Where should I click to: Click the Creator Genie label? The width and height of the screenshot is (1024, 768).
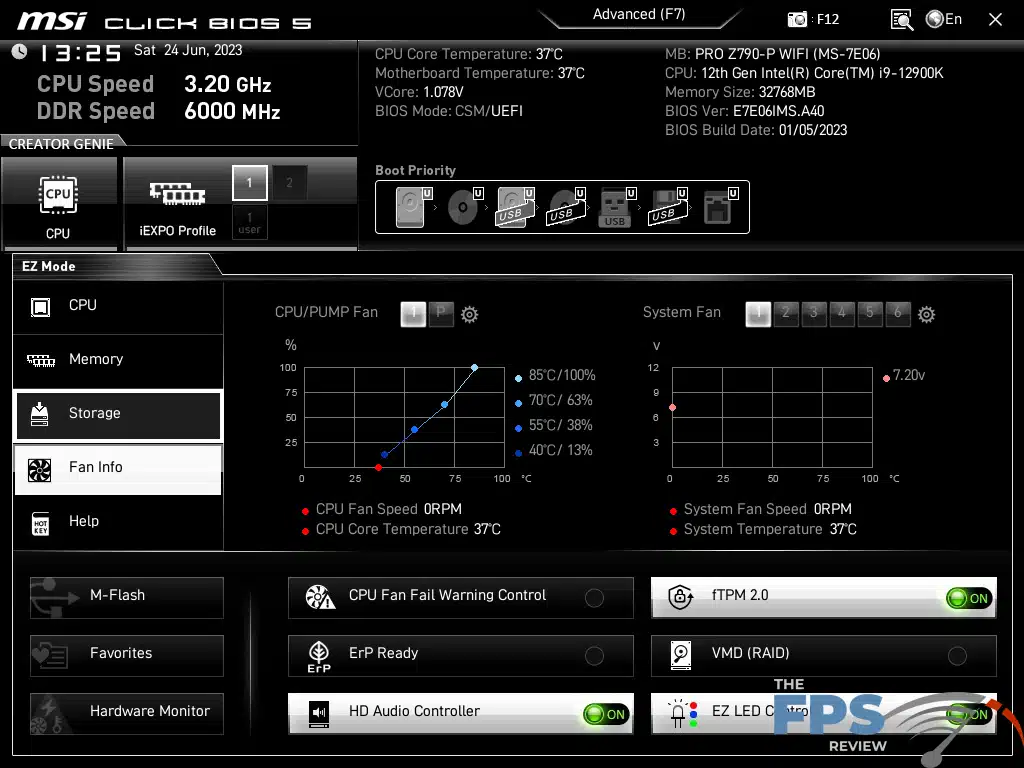coord(61,144)
